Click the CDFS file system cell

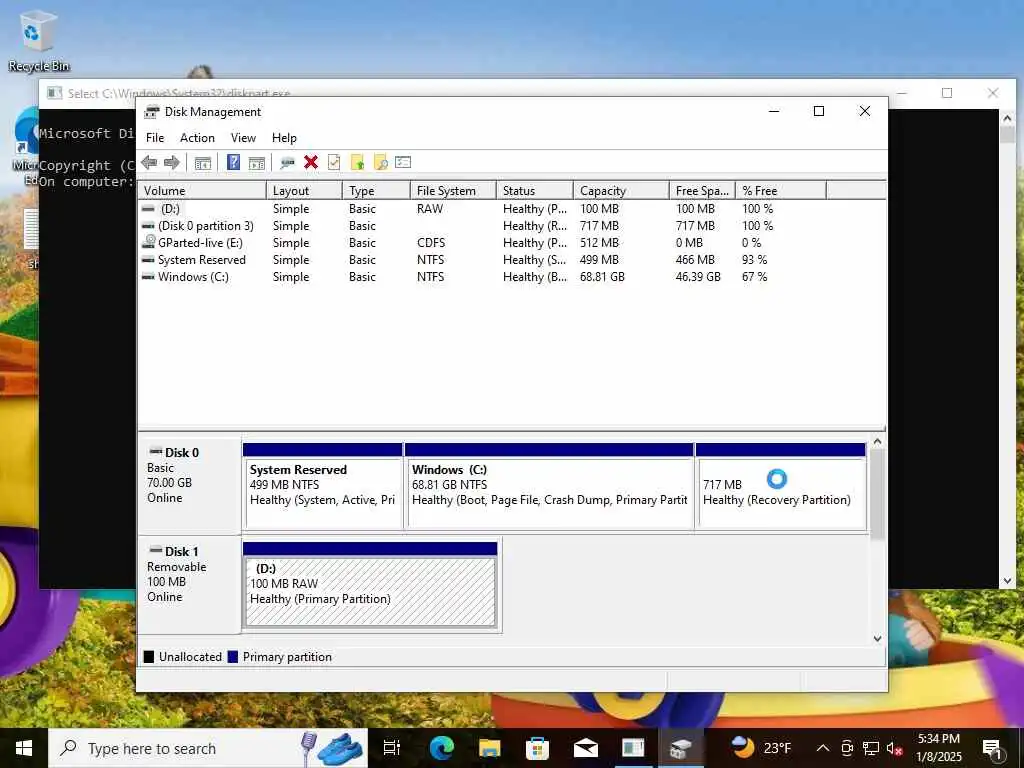coord(431,243)
